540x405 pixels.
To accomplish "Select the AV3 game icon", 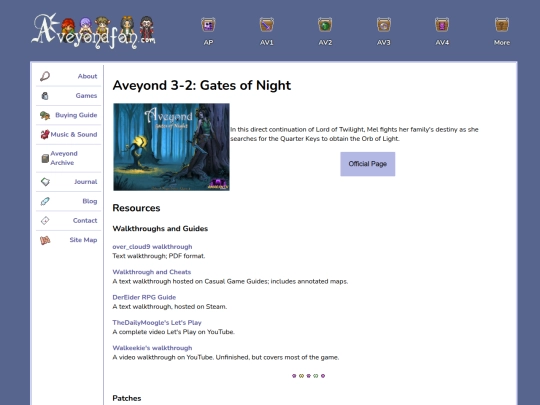I will coord(383,25).
